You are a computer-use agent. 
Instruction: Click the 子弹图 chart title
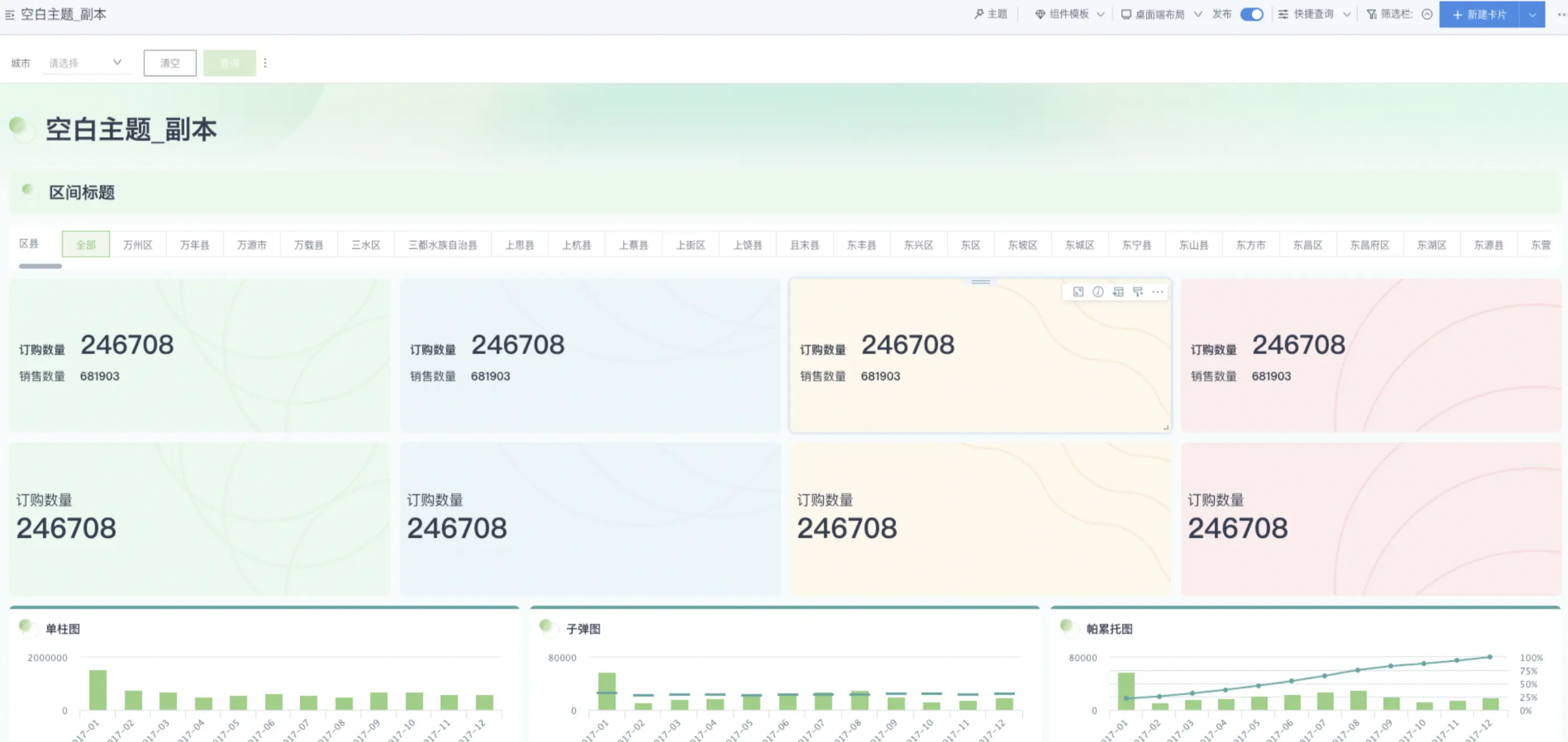coord(583,629)
